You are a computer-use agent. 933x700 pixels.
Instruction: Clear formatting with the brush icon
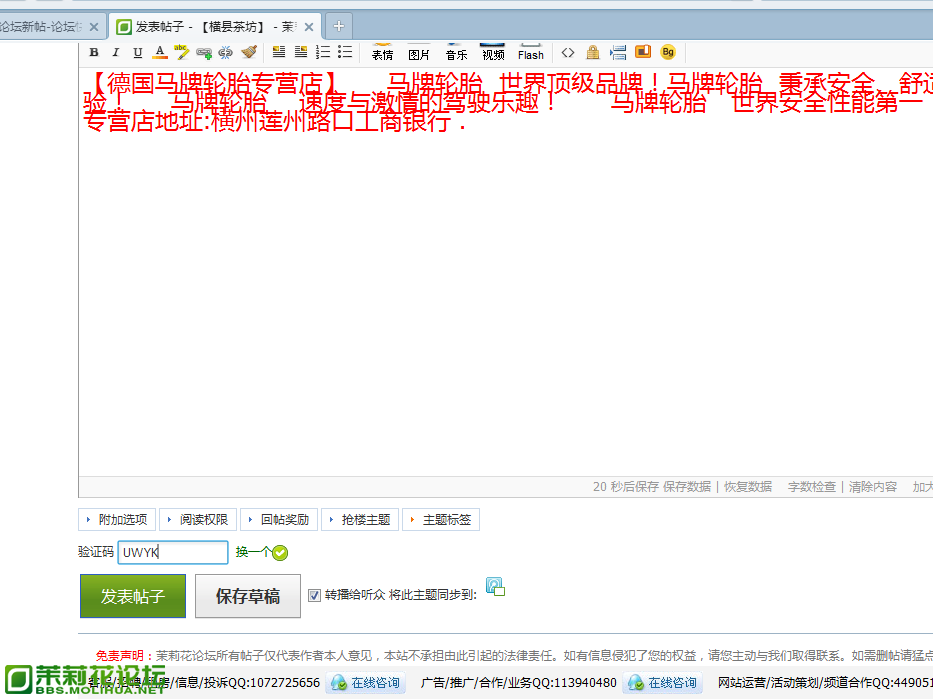click(x=249, y=52)
